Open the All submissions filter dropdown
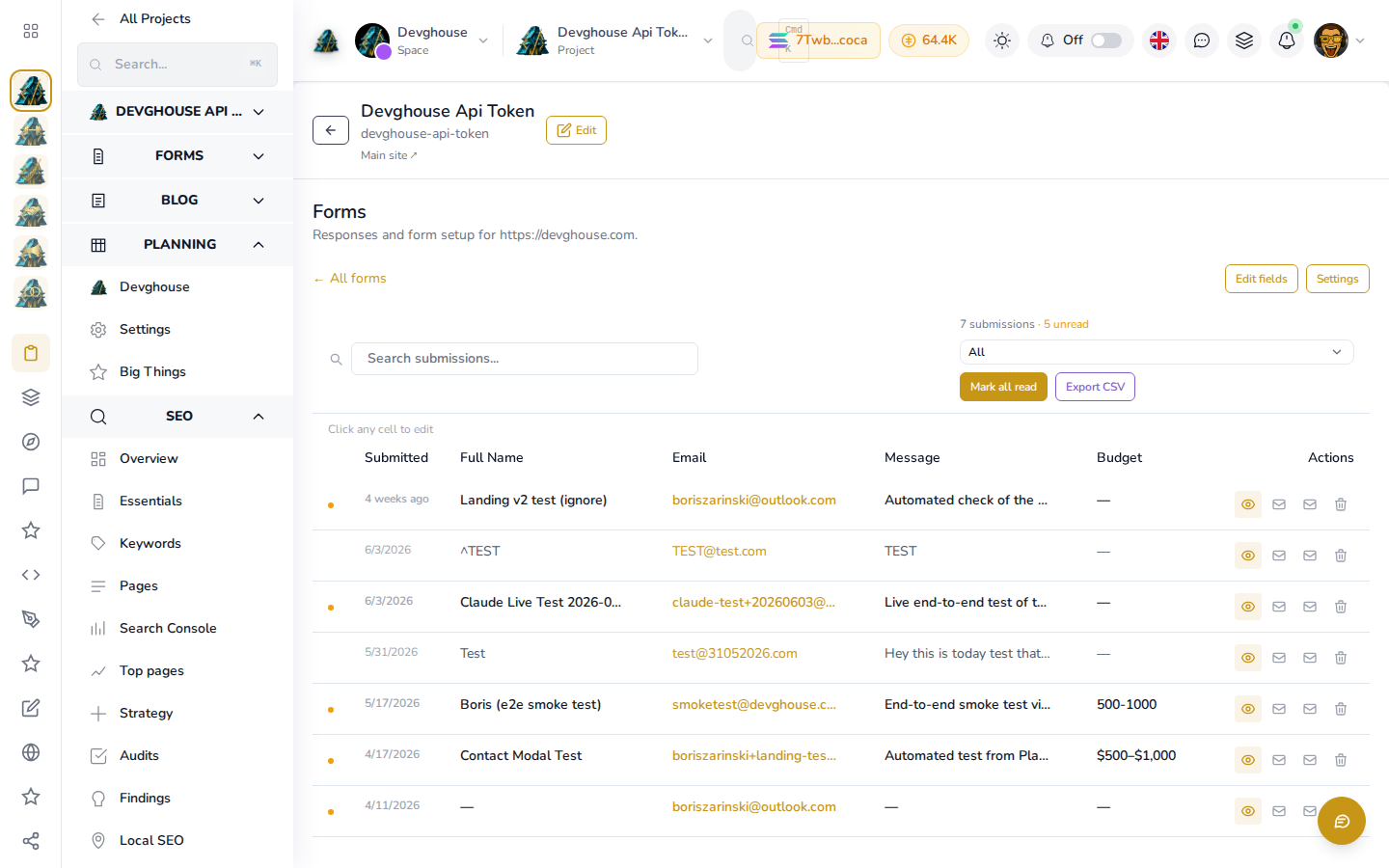Viewport: 1389px width, 868px height. pyautogui.click(x=1157, y=352)
